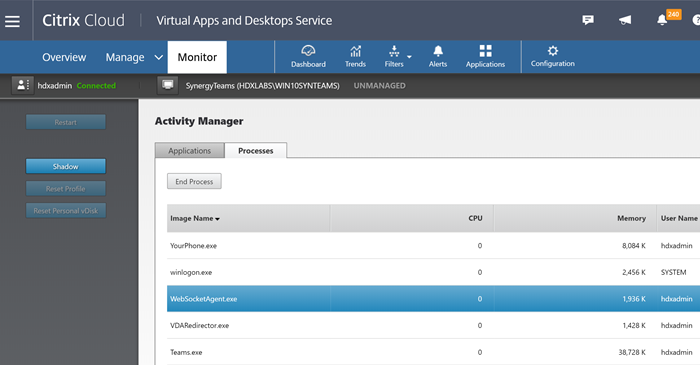This screenshot has width=700, height=365.
Task: Open the bell notifications with 240 badge
Action: click(x=668, y=19)
